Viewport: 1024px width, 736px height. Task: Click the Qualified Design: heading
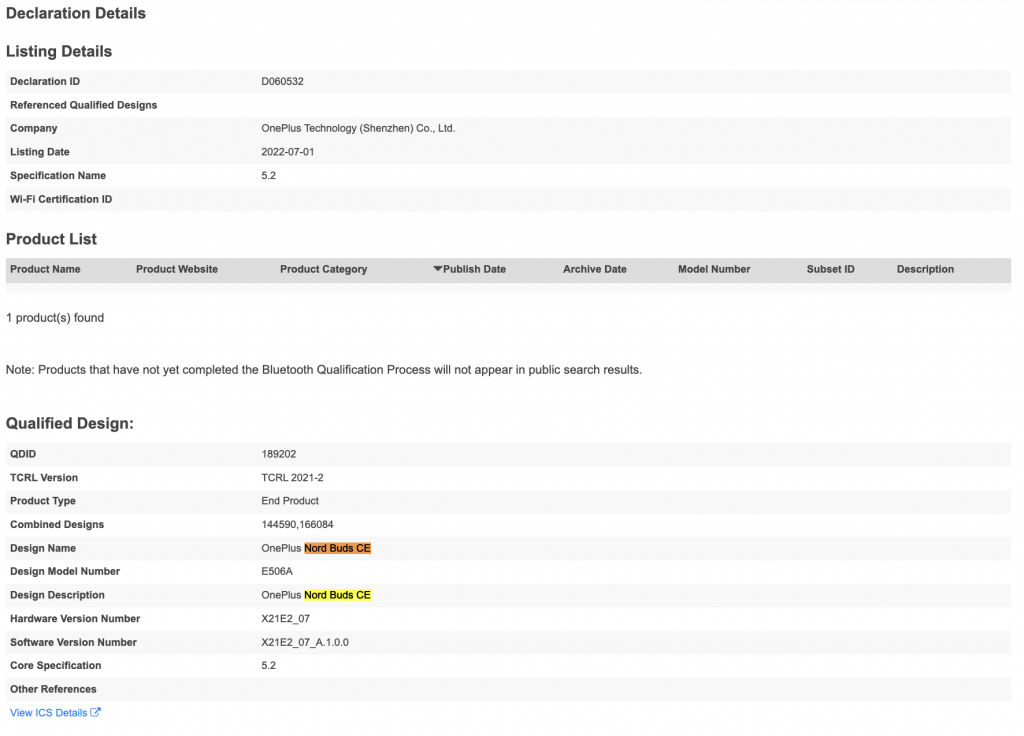click(70, 423)
